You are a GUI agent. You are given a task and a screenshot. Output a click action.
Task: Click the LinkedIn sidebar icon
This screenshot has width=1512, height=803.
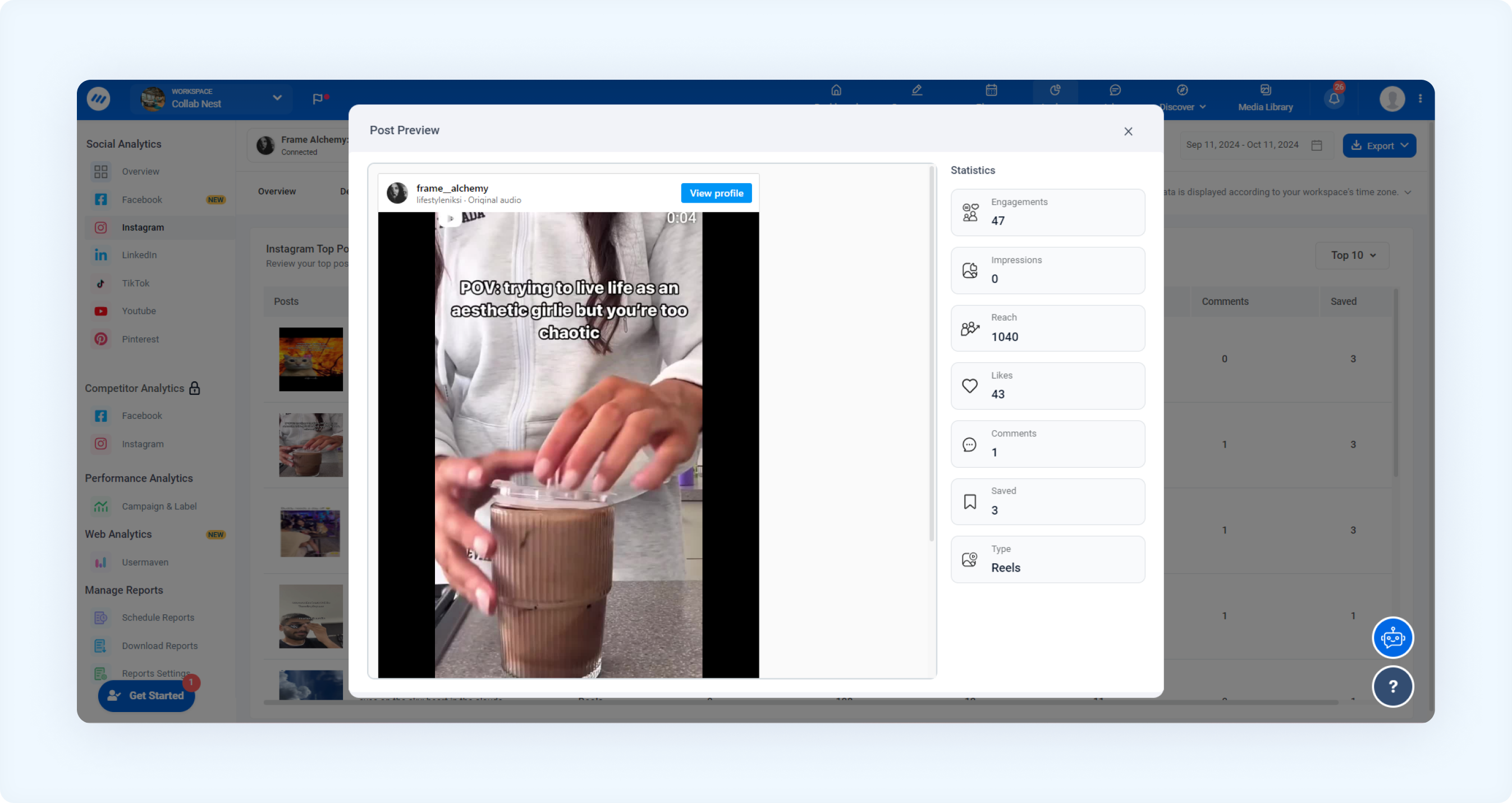click(x=101, y=255)
